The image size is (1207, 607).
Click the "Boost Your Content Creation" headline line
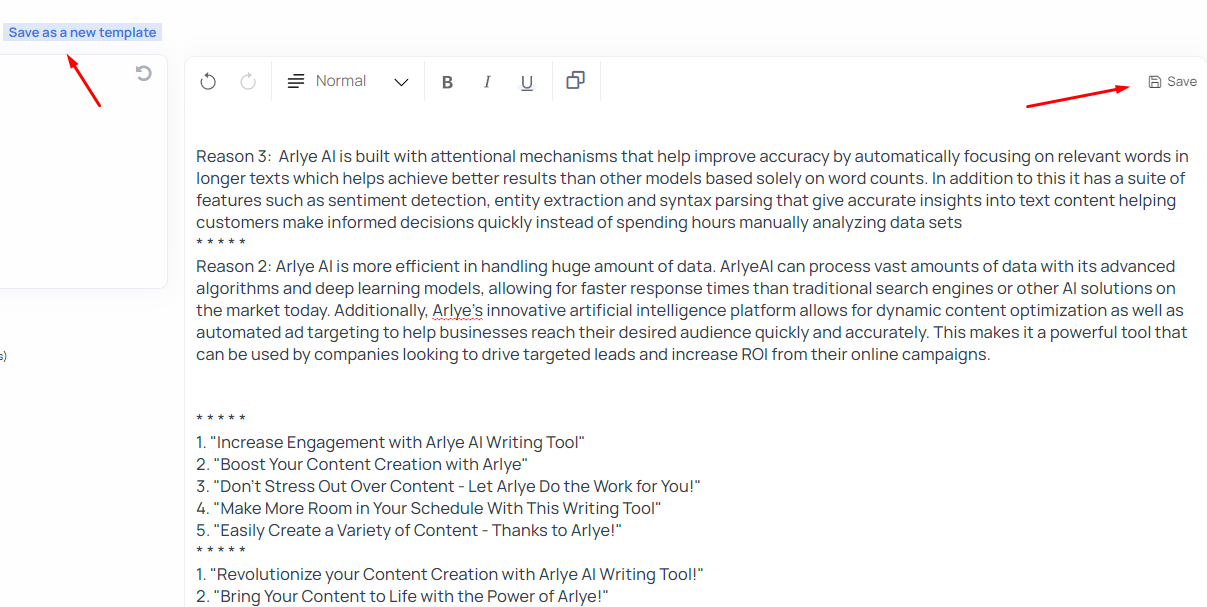click(372, 464)
